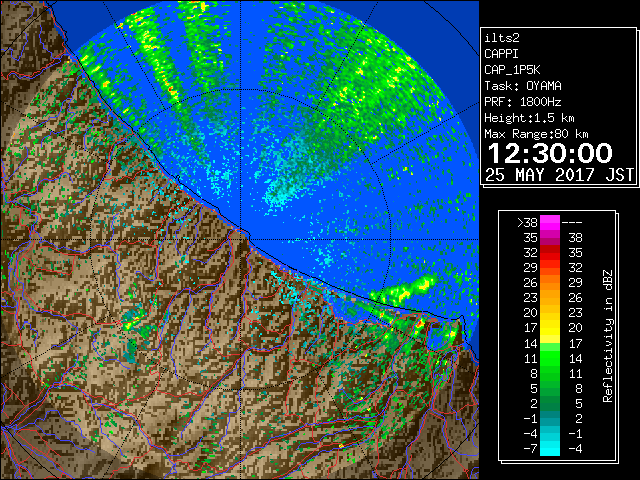Click the 'CAP_1P5K' text
640x480 pixels.
click(512, 70)
